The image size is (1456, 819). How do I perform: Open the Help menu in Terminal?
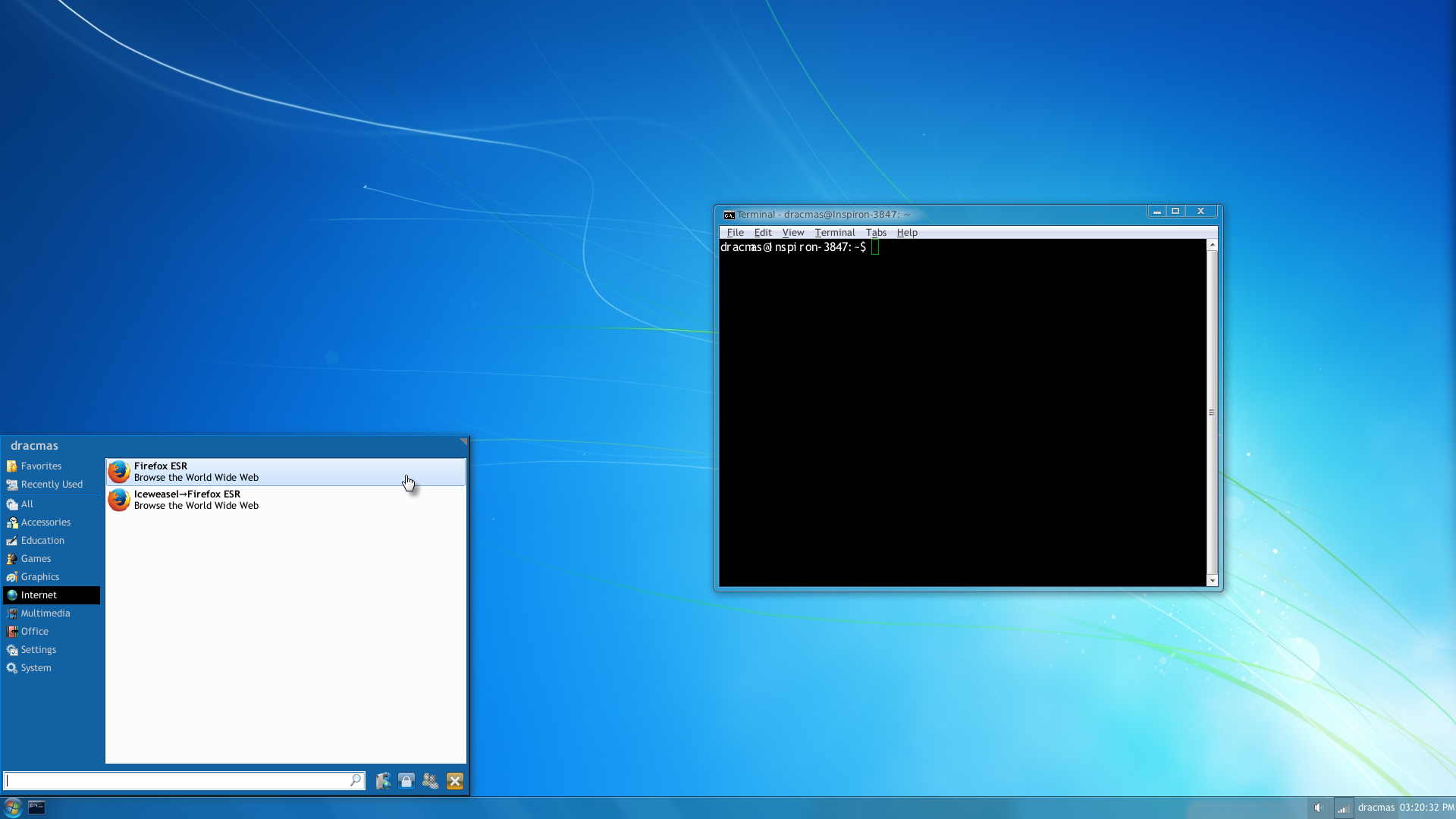[x=907, y=233]
